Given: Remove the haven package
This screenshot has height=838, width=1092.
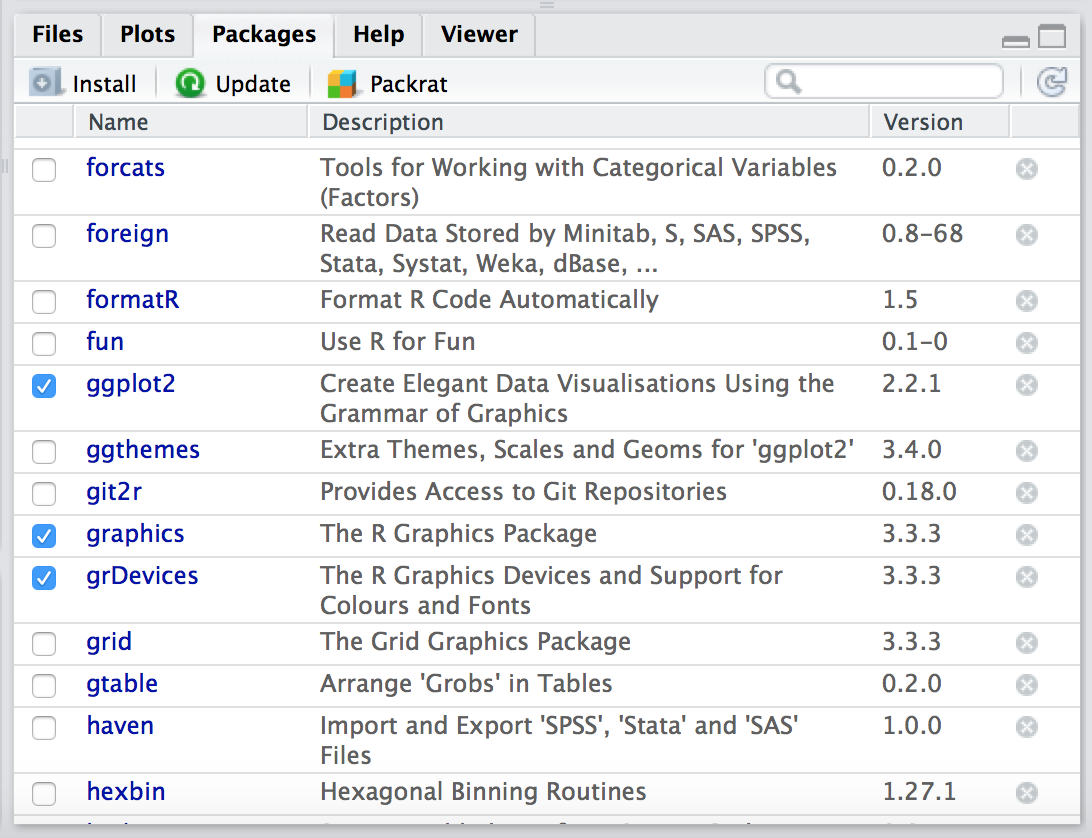Looking at the screenshot, I should point(1027,727).
